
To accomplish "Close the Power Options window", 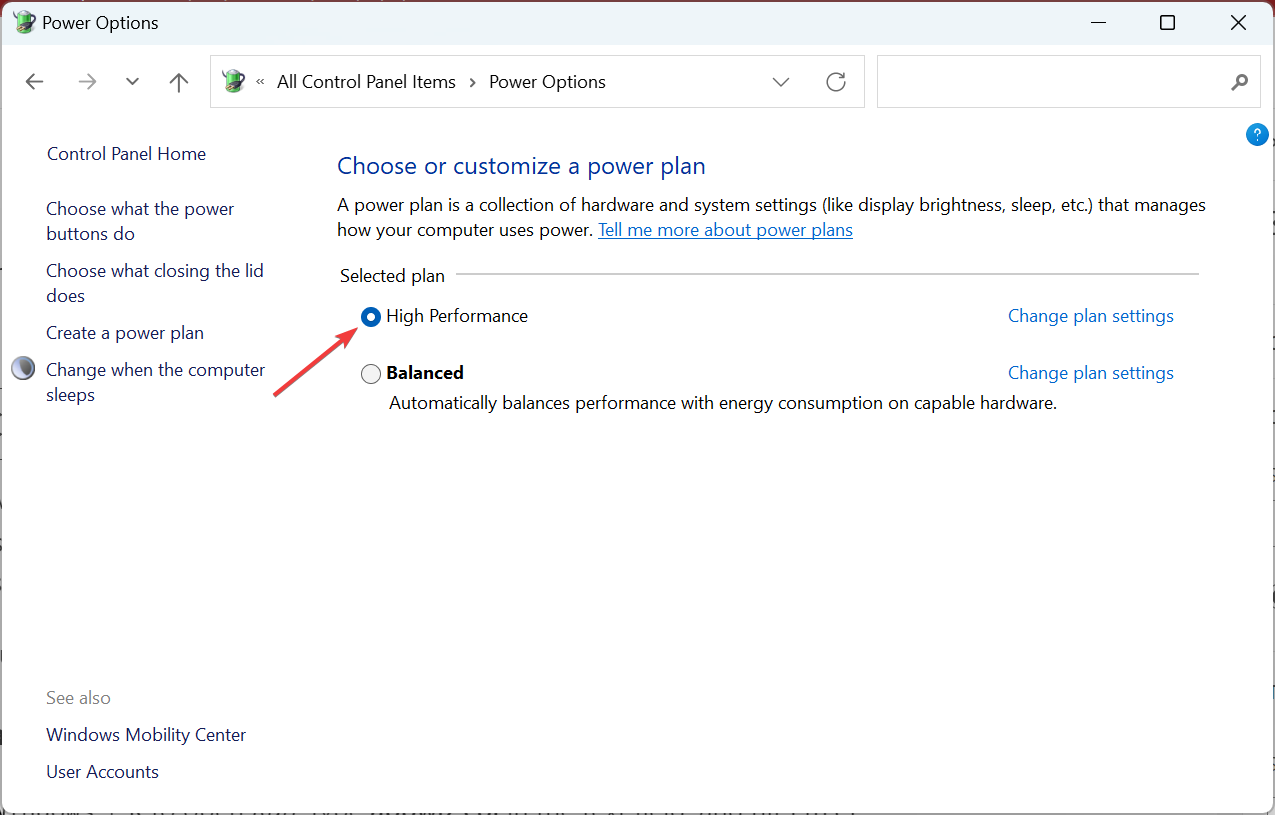I will coord(1240,23).
